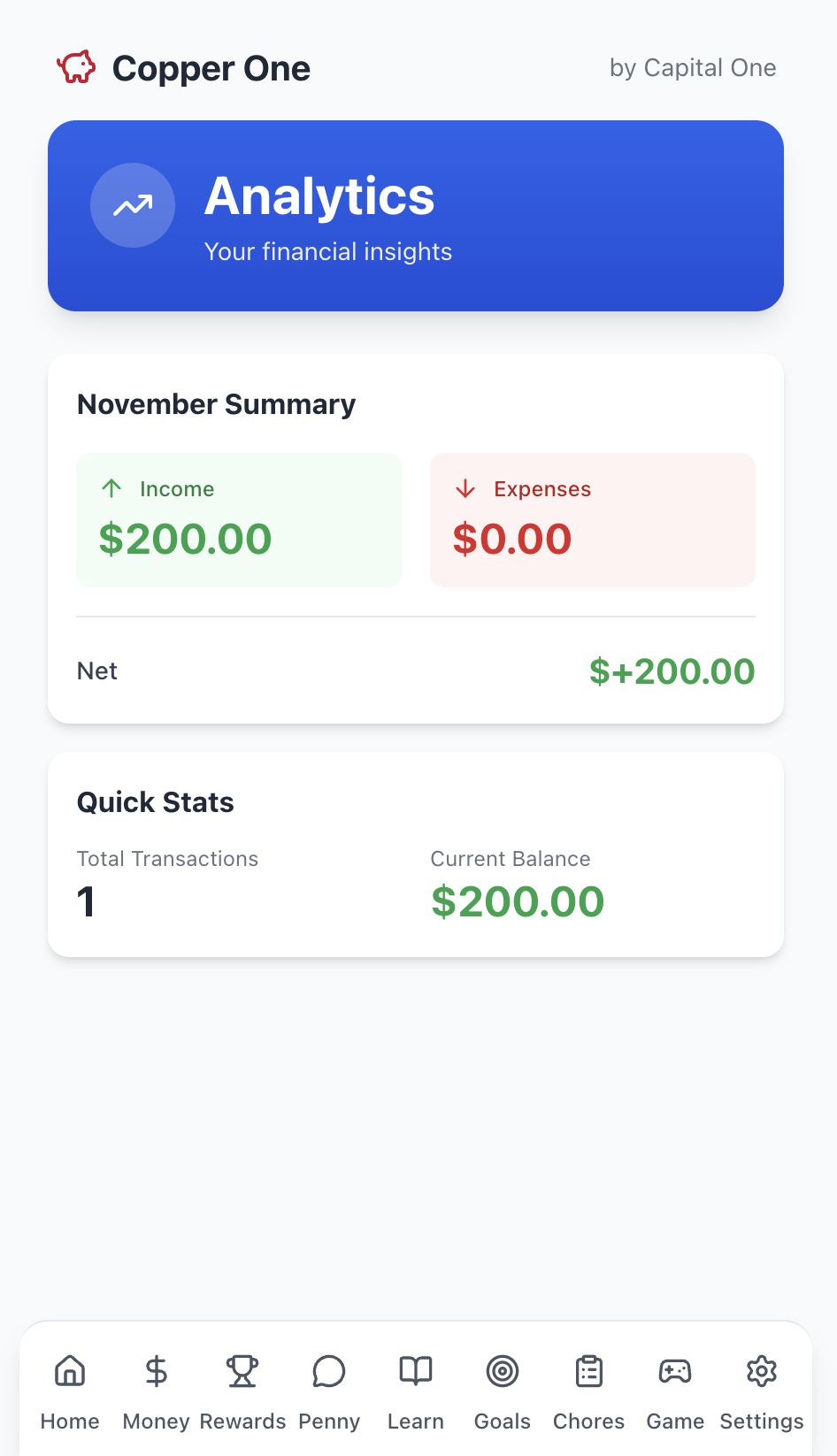Open the Chores clipboard icon
The image size is (837, 1456).
pyautogui.click(x=588, y=1371)
